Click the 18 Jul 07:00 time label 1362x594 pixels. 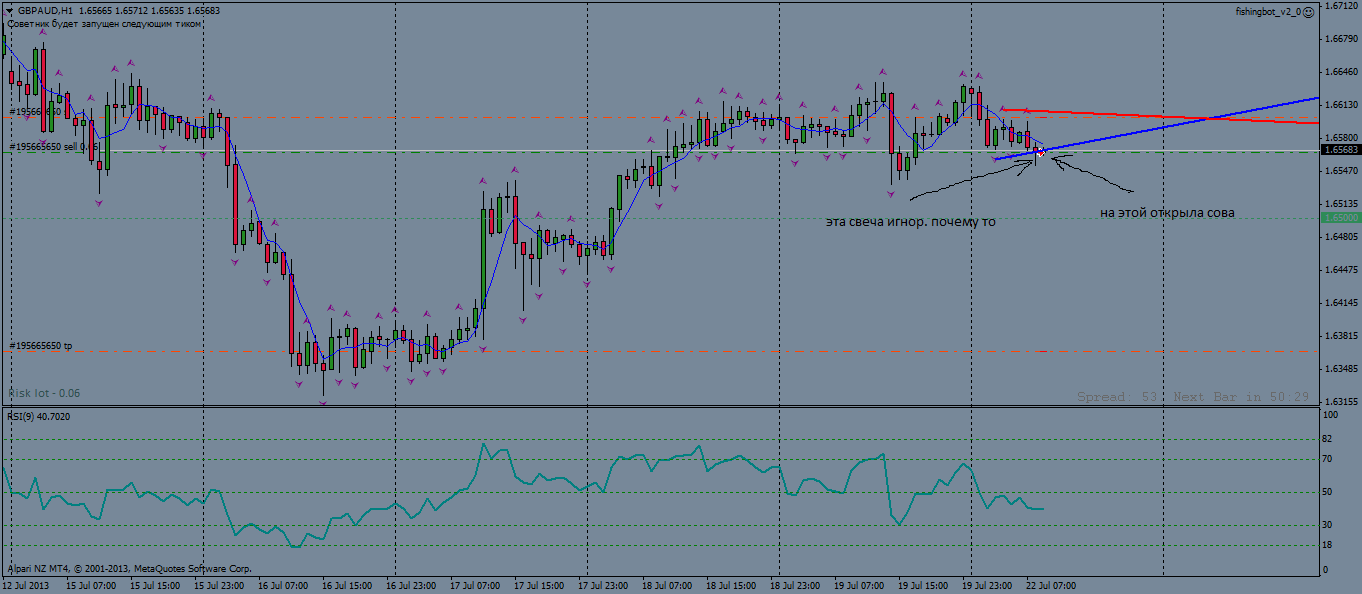point(666,585)
